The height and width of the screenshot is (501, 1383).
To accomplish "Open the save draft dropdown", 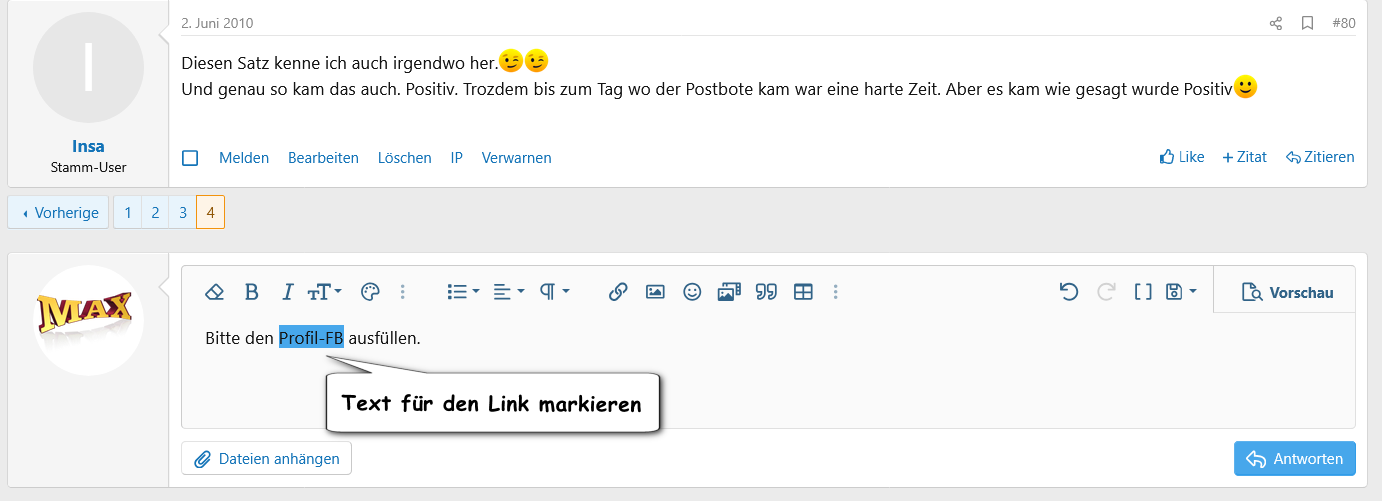I will click(x=1181, y=292).
